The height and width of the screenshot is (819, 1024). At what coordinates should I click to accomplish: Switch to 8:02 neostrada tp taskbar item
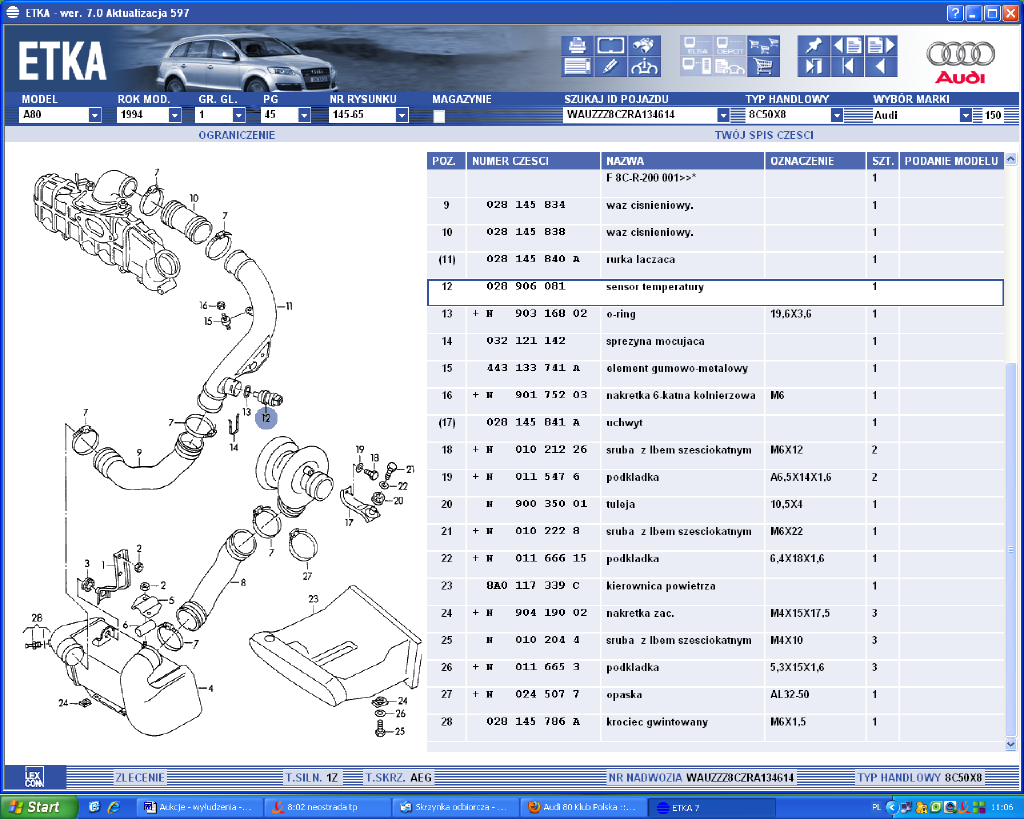326,807
